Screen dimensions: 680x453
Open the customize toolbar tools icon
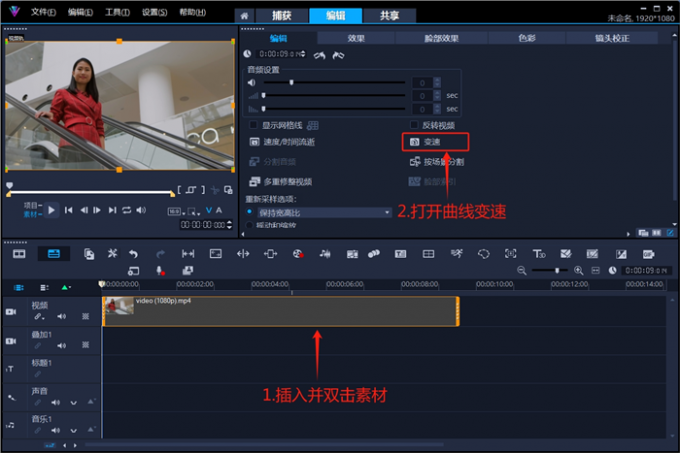(x=112, y=253)
